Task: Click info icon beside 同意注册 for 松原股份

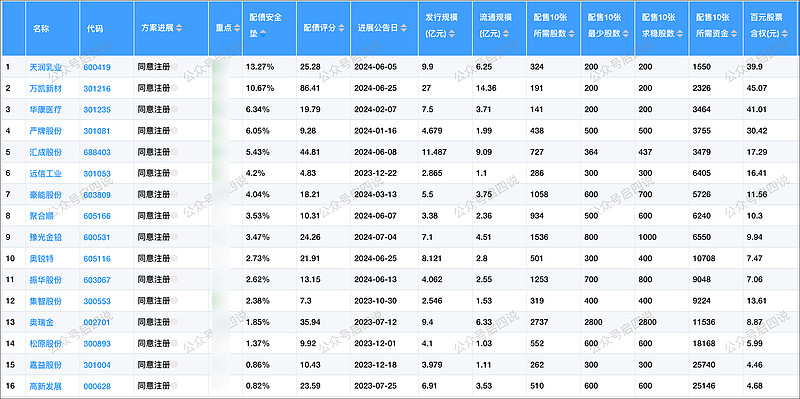Action: pyautogui.click(x=174, y=344)
